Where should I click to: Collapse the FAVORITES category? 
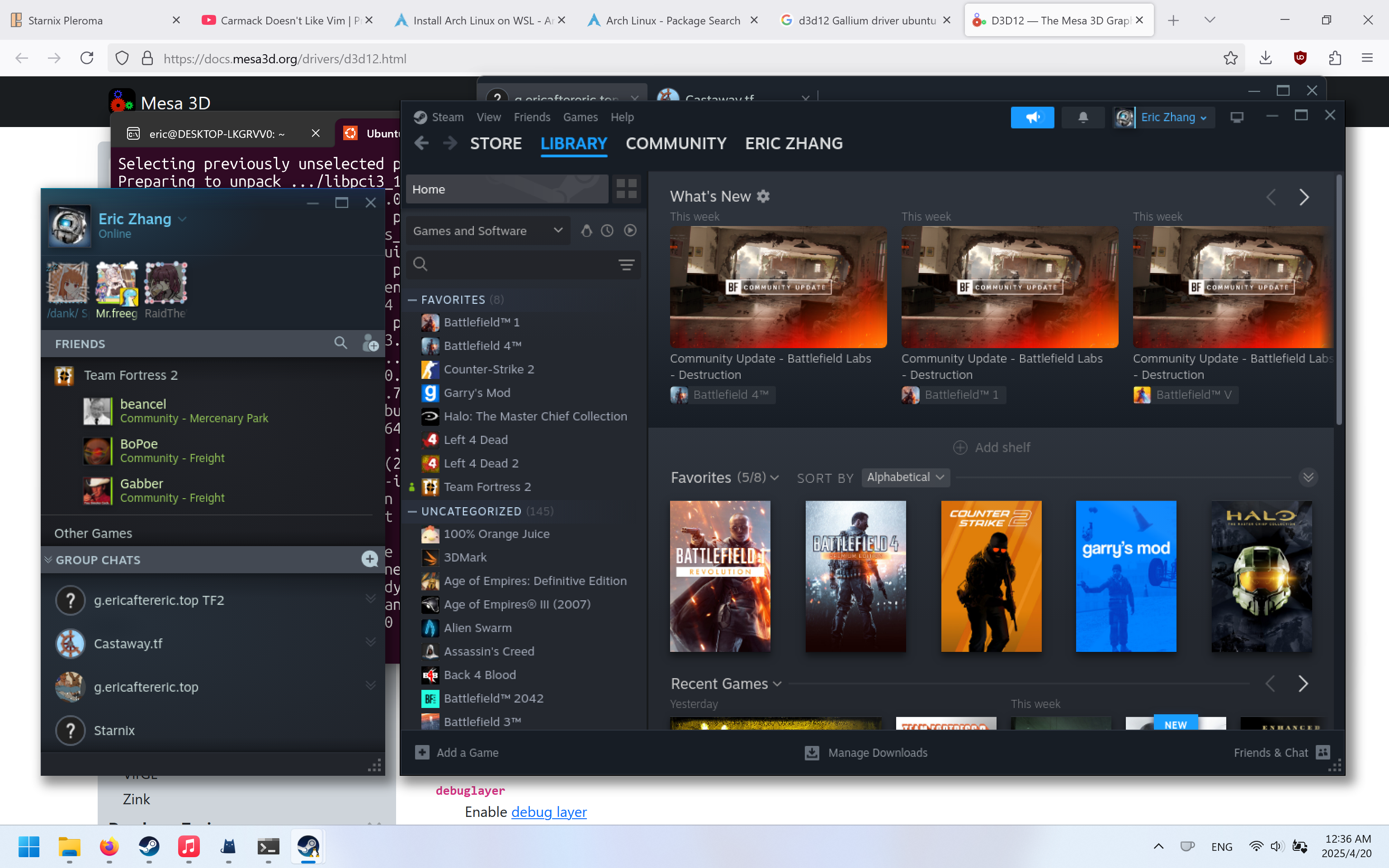click(x=412, y=300)
